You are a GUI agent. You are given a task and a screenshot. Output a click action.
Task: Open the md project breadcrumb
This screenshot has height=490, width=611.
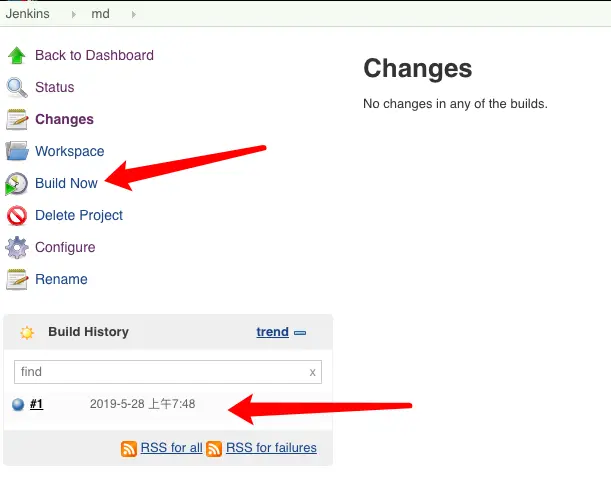pyautogui.click(x=100, y=14)
